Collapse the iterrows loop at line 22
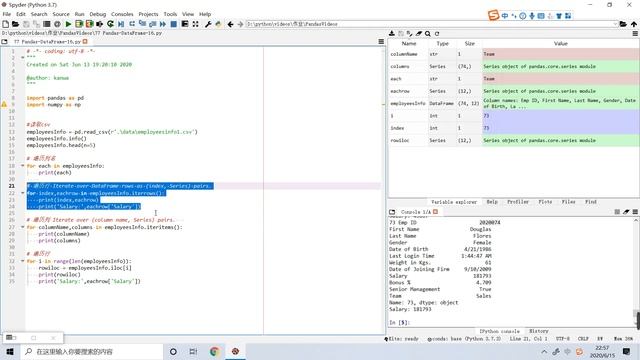 pyautogui.click(x=23, y=193)
